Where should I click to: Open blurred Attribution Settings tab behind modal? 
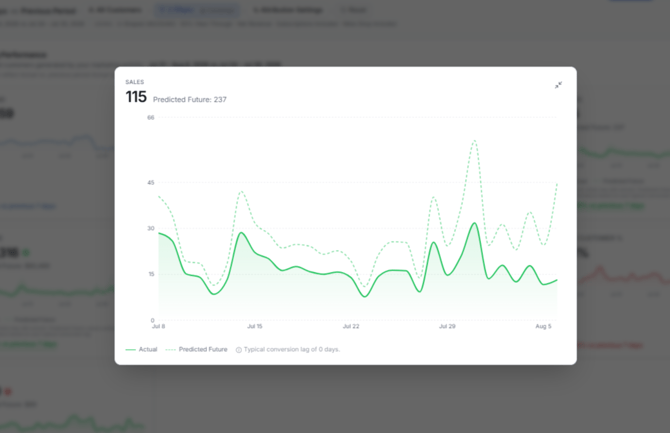tap(289, 10)
